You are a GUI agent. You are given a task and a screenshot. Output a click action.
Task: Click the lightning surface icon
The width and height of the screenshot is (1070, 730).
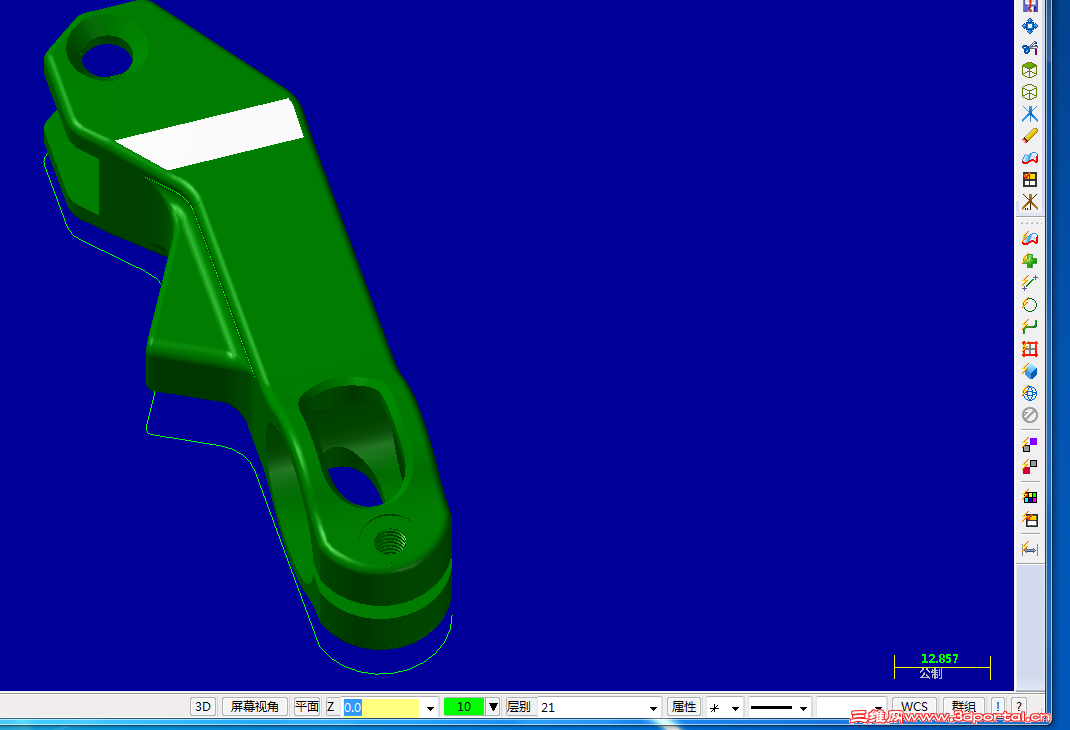(x=1030, y=238)
